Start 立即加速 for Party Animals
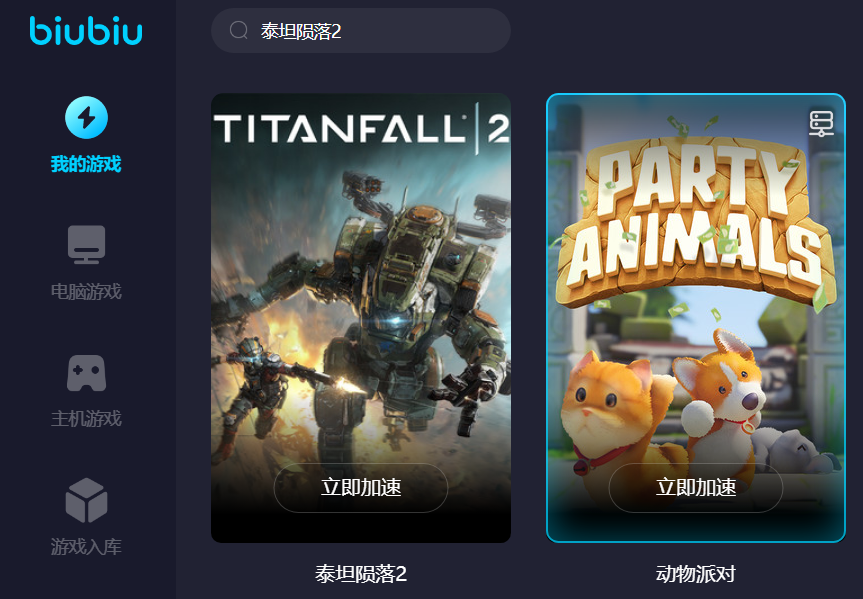 [696, 488]
